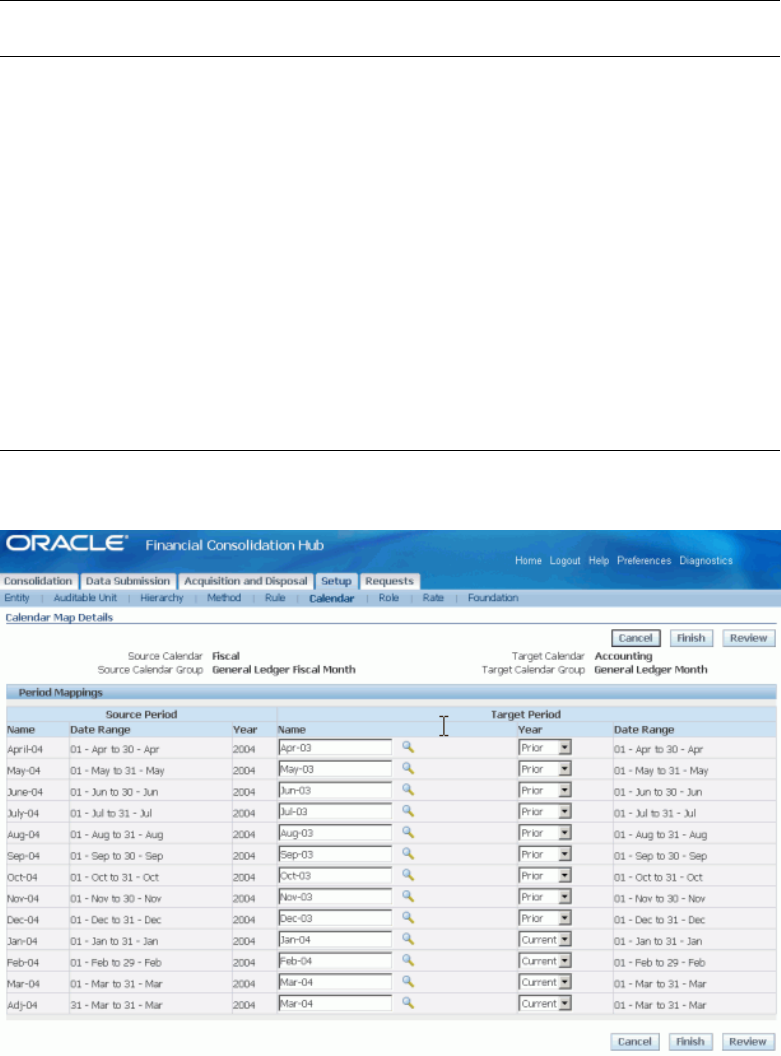
Task: Open Year dropdown in the Jan-04 row
Action: tap(545, 939)
